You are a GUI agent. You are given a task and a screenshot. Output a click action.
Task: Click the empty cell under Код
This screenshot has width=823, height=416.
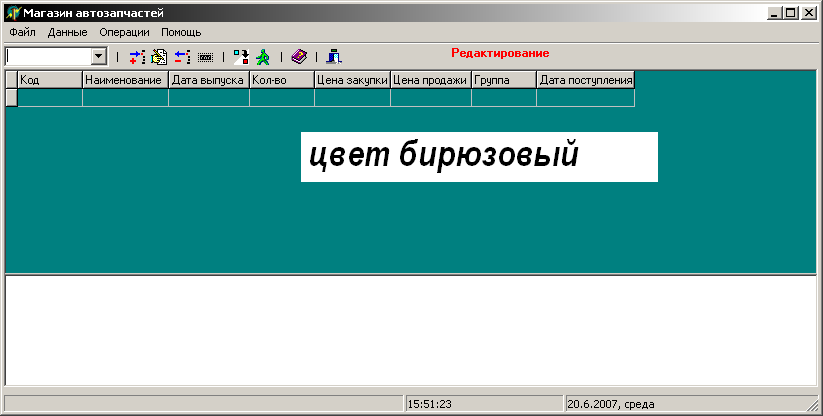coord(50,98)
